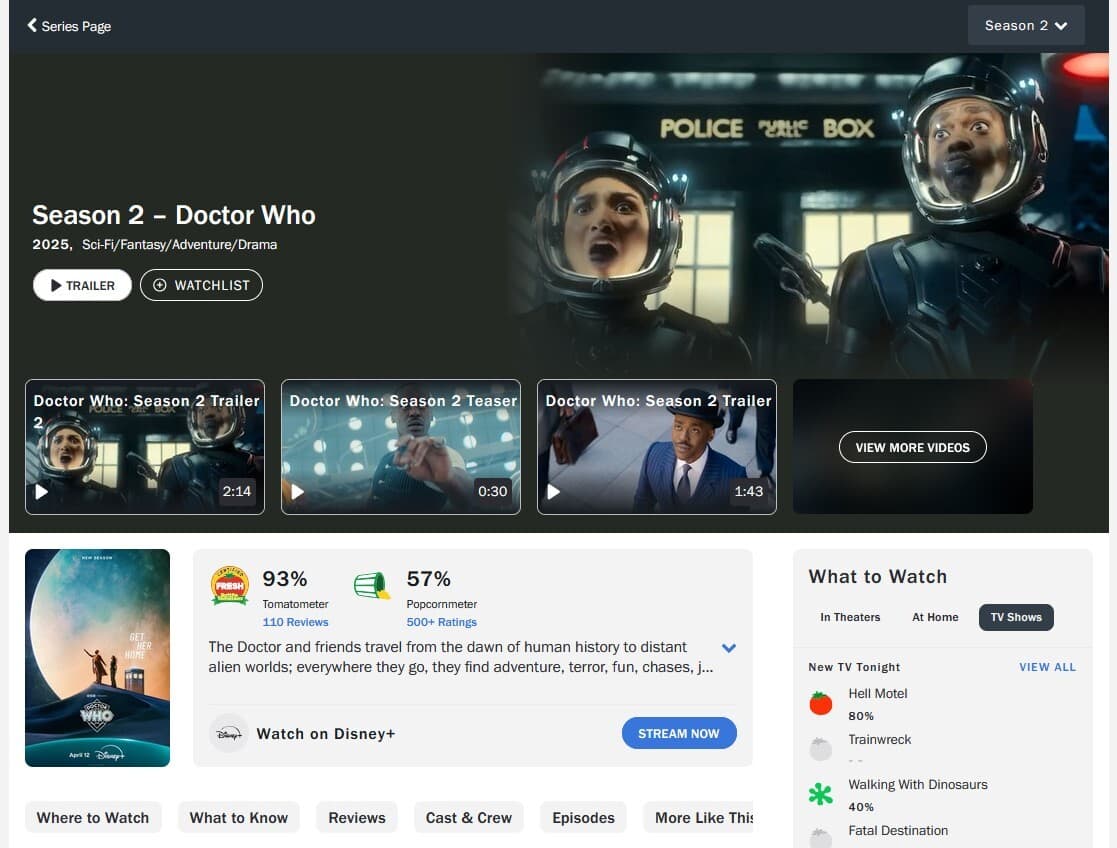Click Hell Motel 80% score

[861, 716]
